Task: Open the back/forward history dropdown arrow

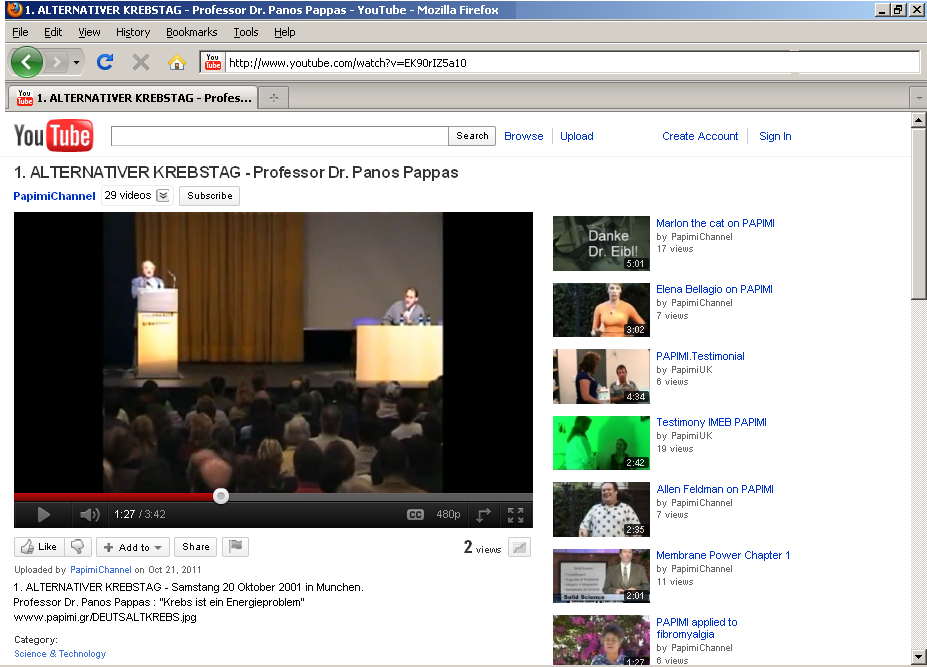Action: click(76, 61)
